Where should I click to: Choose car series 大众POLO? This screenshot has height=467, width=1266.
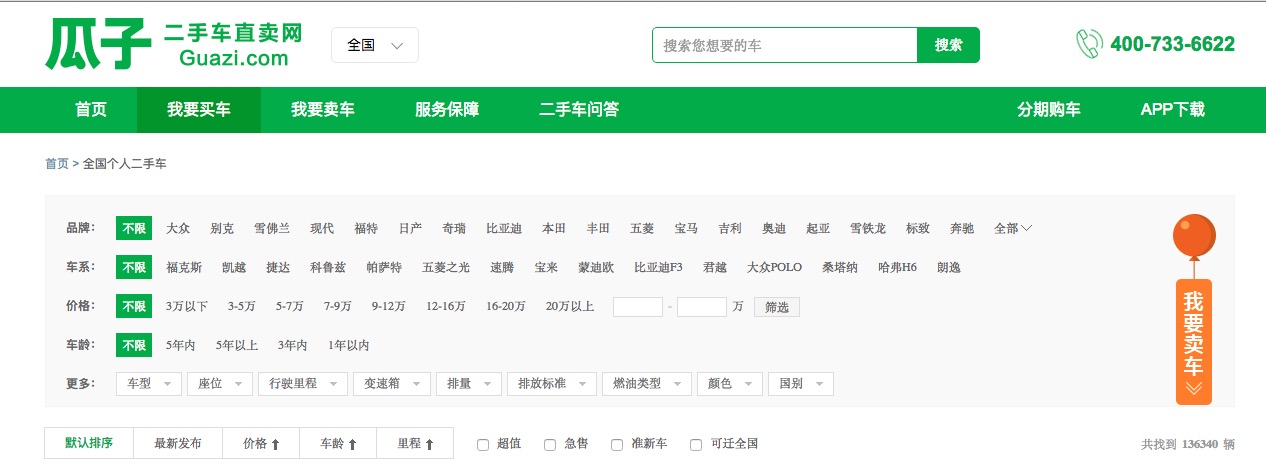click(774, 267)
